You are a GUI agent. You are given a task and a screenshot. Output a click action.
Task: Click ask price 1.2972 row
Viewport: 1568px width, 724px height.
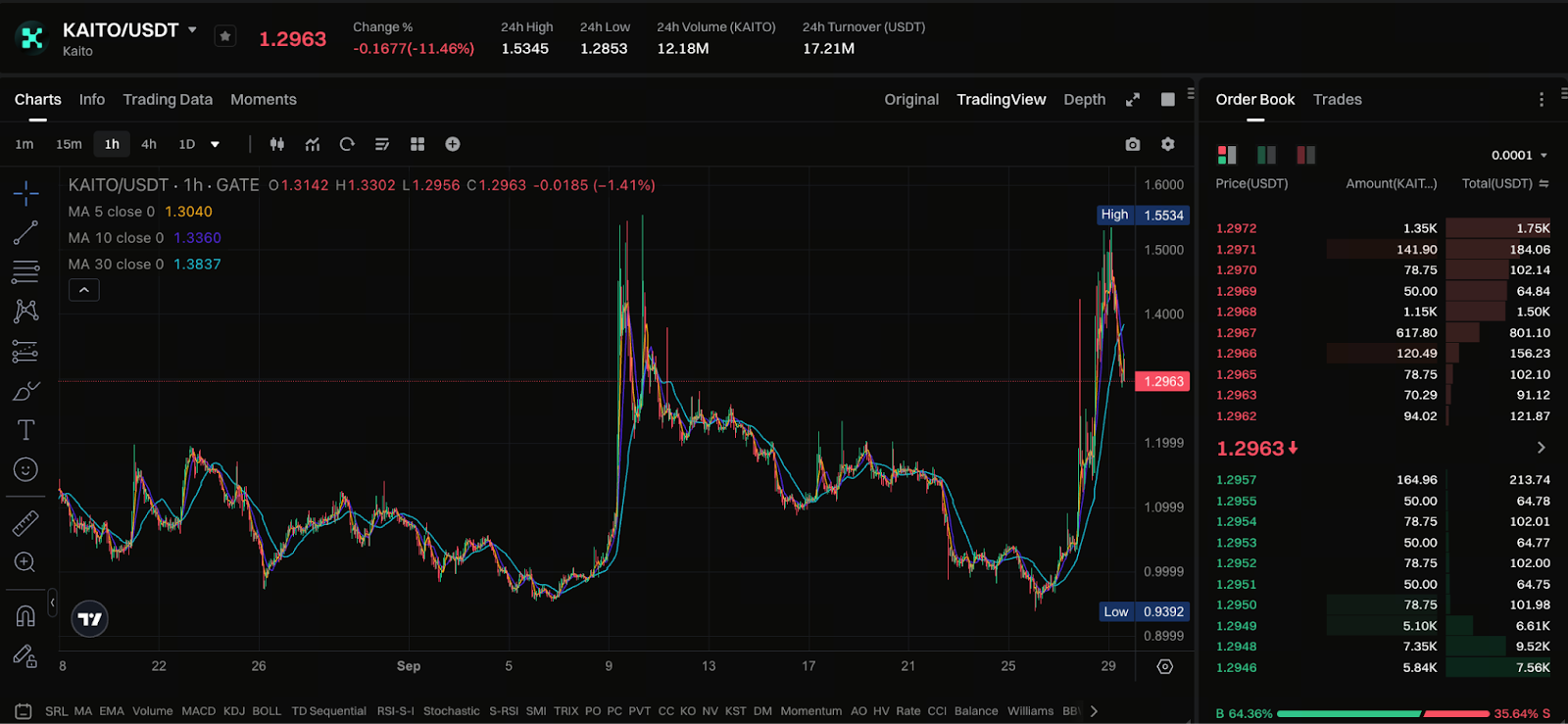(1383, 228)
